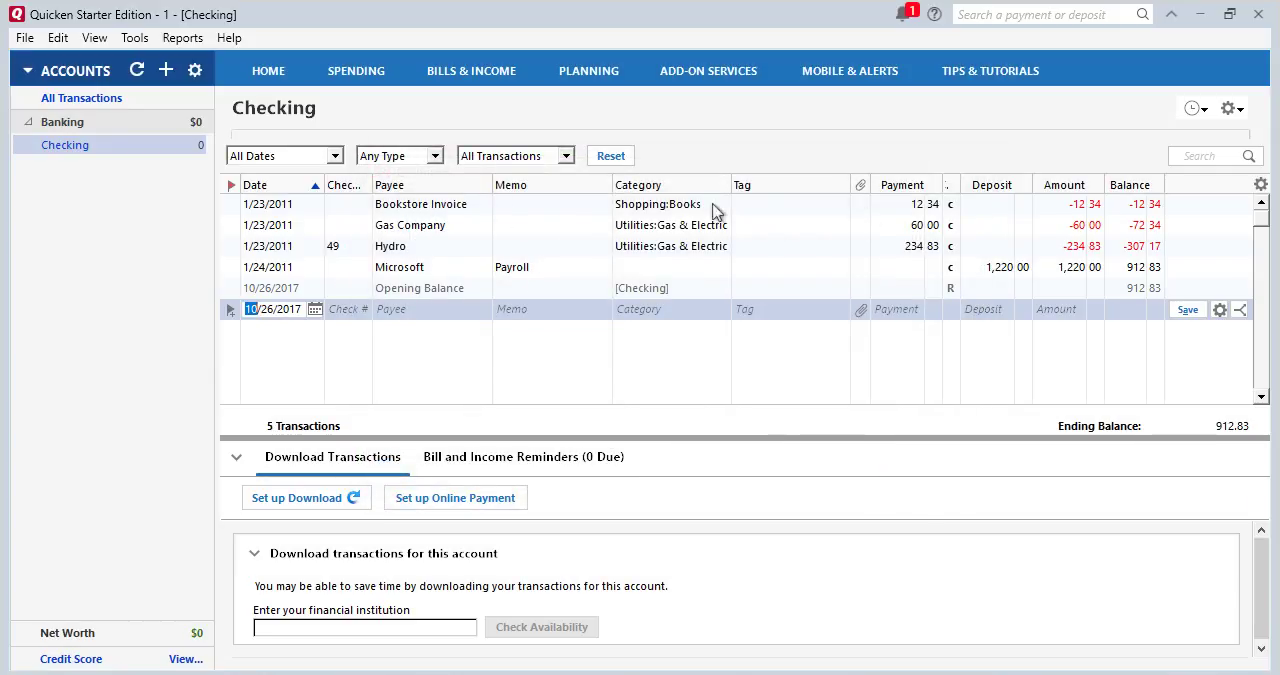Click the search payment or deposit field
1280x675 pixels.
[1043, 14]
